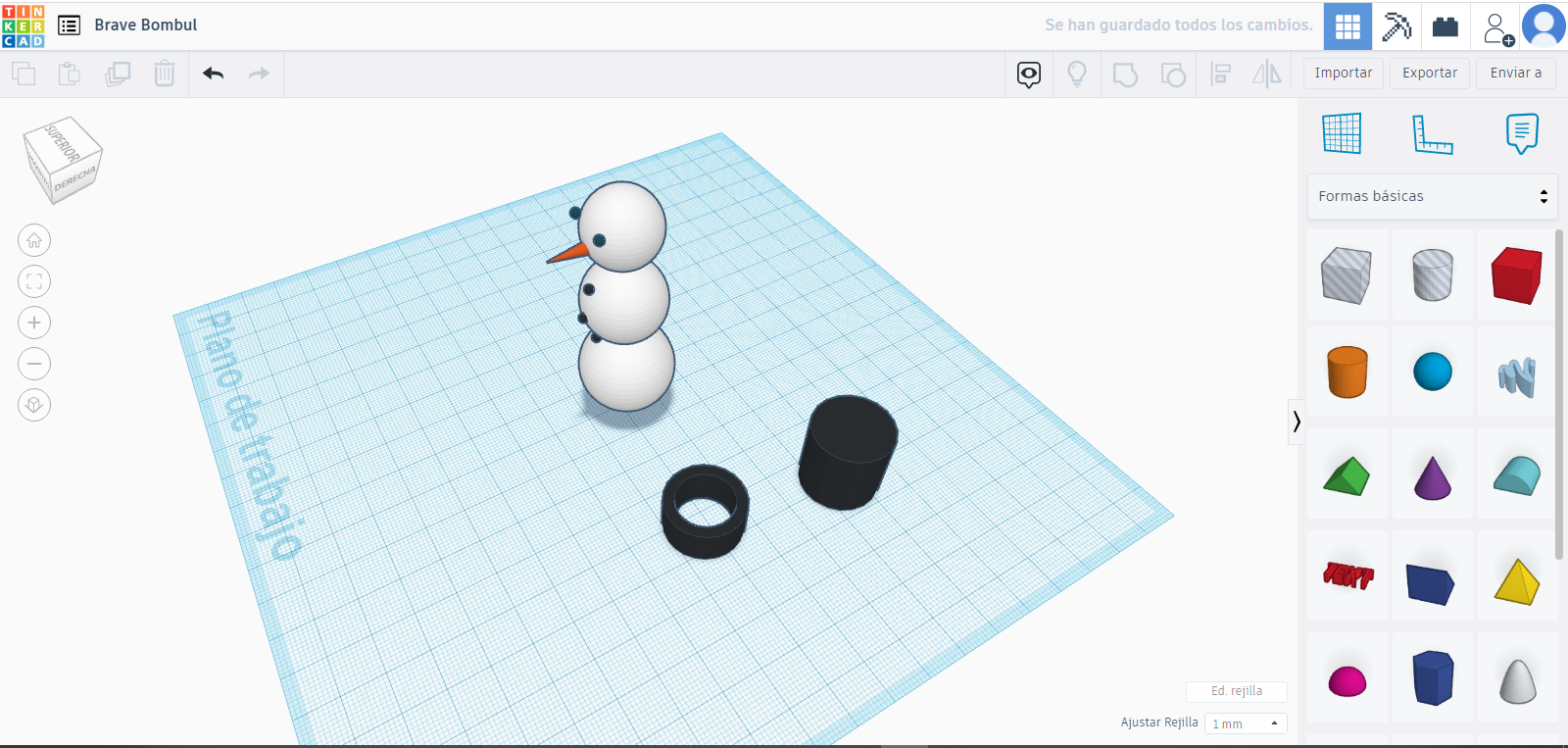Open the Ajustar Rejilla 1 mm dropdown
Image resolution: width=1568 pixels, height=748 pixels.
(1246, 723)
